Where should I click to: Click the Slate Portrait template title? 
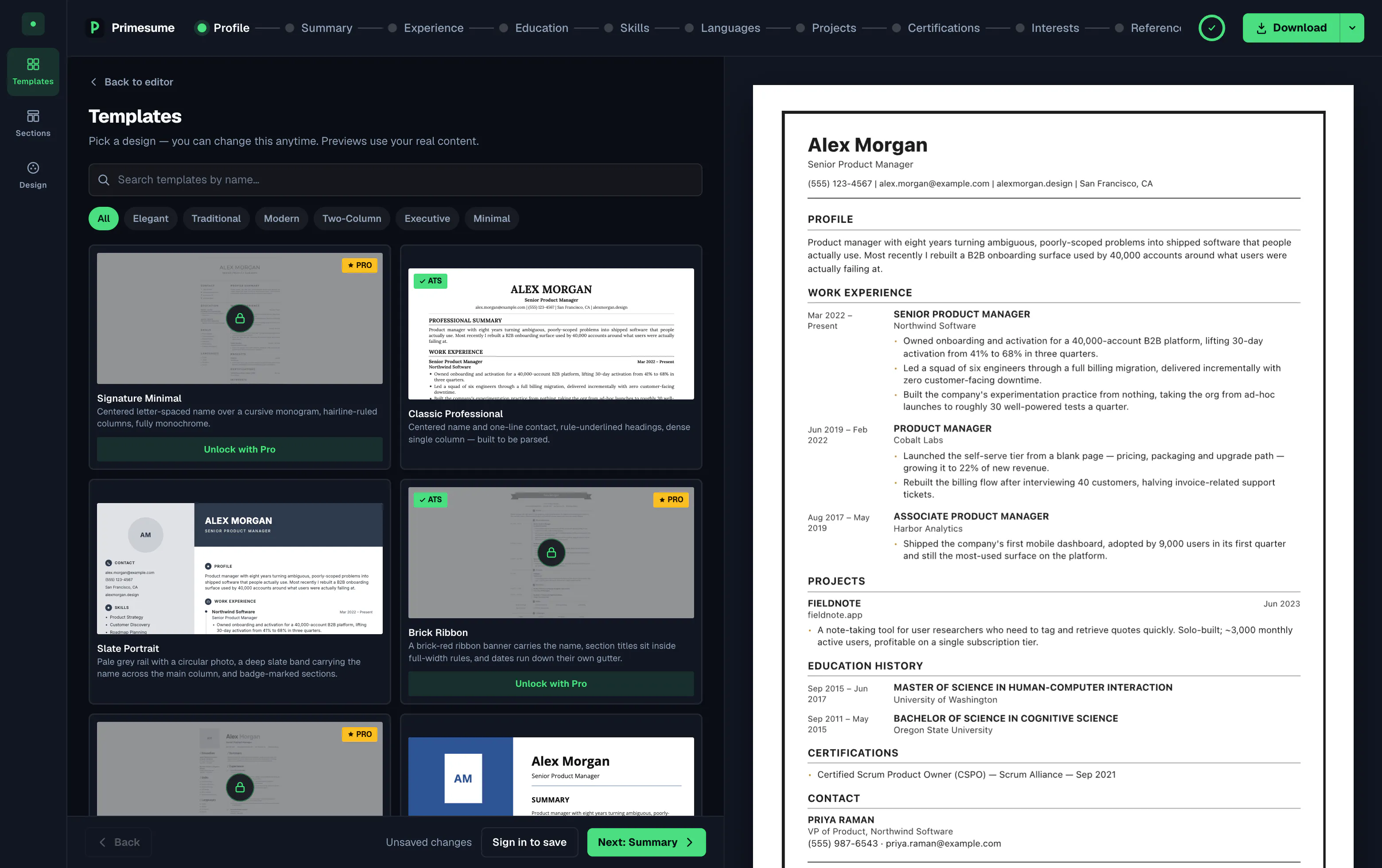(x=128, y=648)
